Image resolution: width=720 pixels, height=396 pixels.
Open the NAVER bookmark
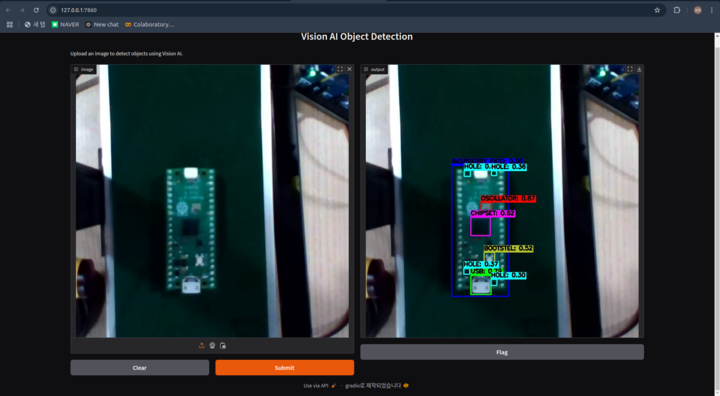(x=65, y=24)
